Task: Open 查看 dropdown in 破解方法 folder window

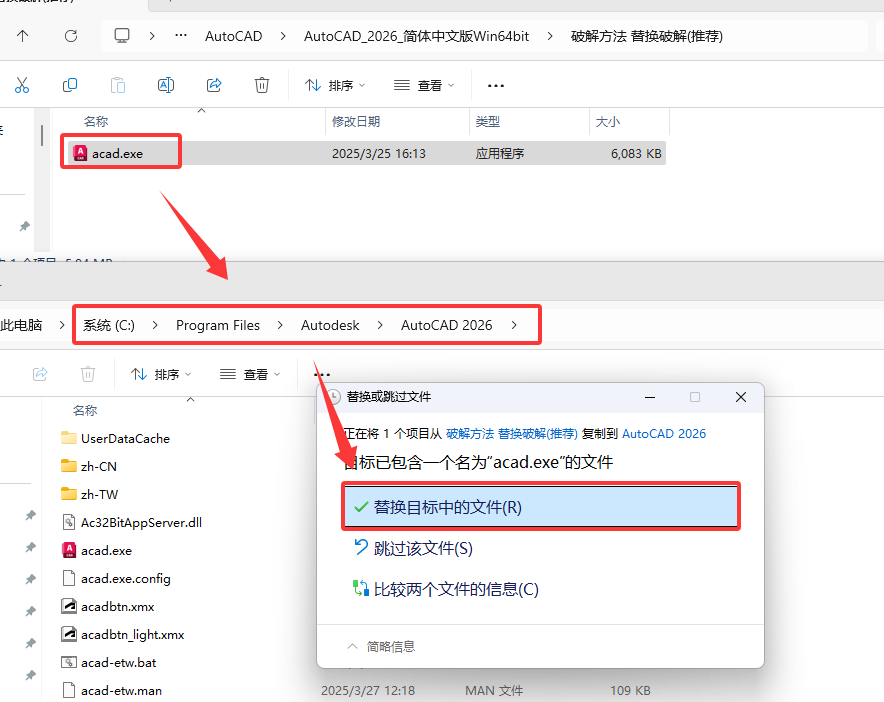Action: tap(424, 85)
